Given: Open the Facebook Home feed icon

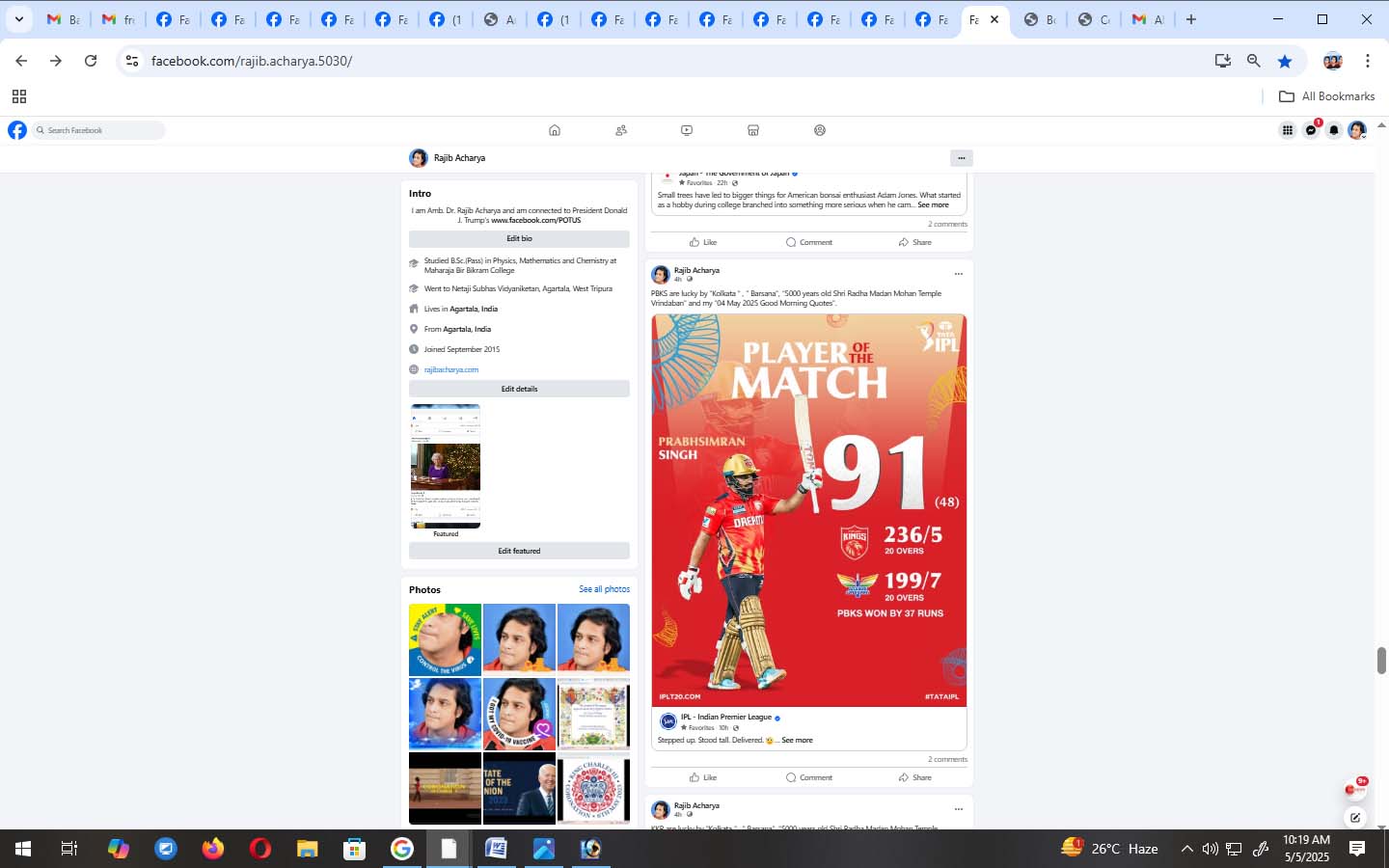Looking at the screenshot, I should point(555,130).
